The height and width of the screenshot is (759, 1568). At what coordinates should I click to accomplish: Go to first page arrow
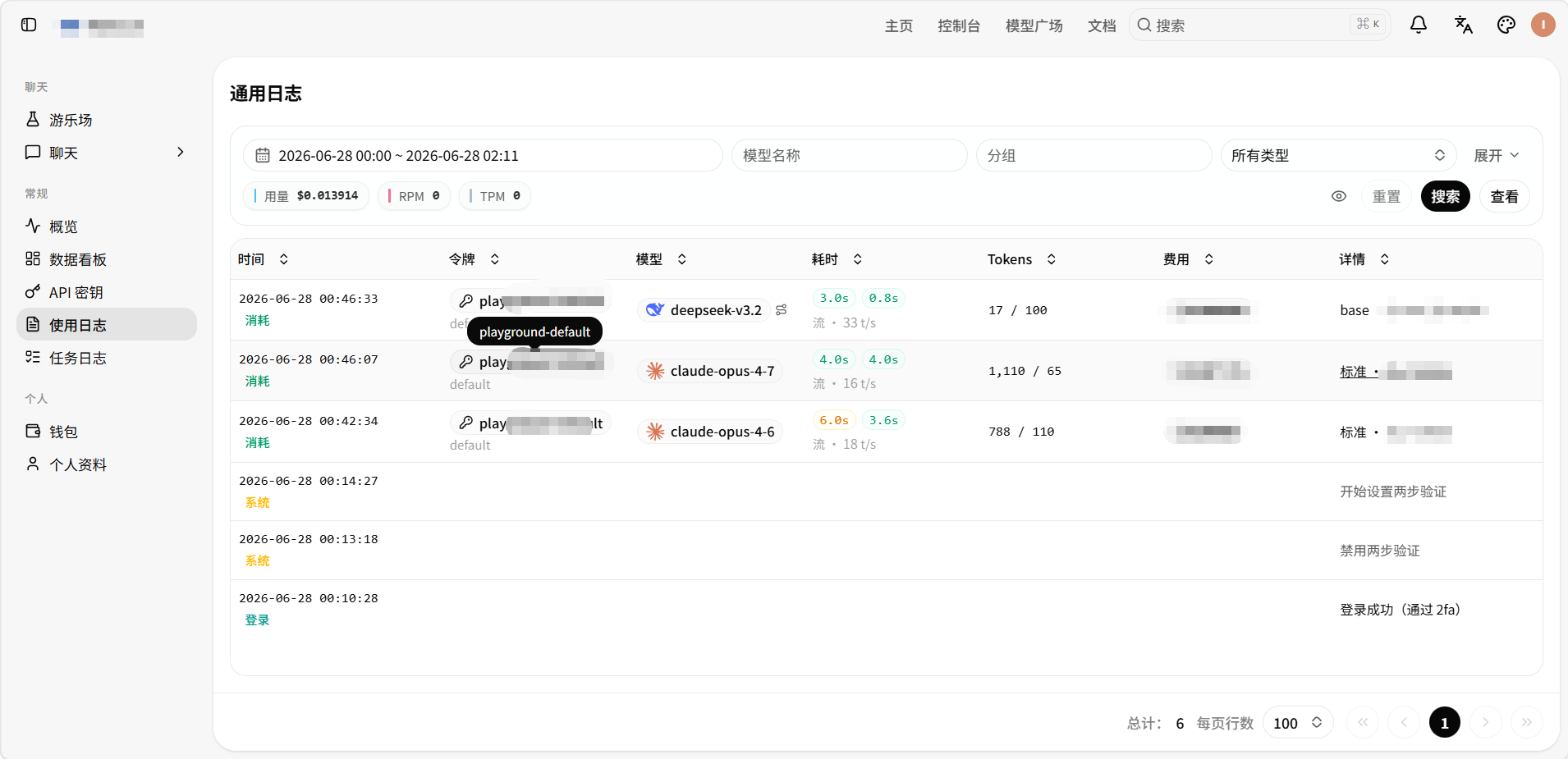1363,722
